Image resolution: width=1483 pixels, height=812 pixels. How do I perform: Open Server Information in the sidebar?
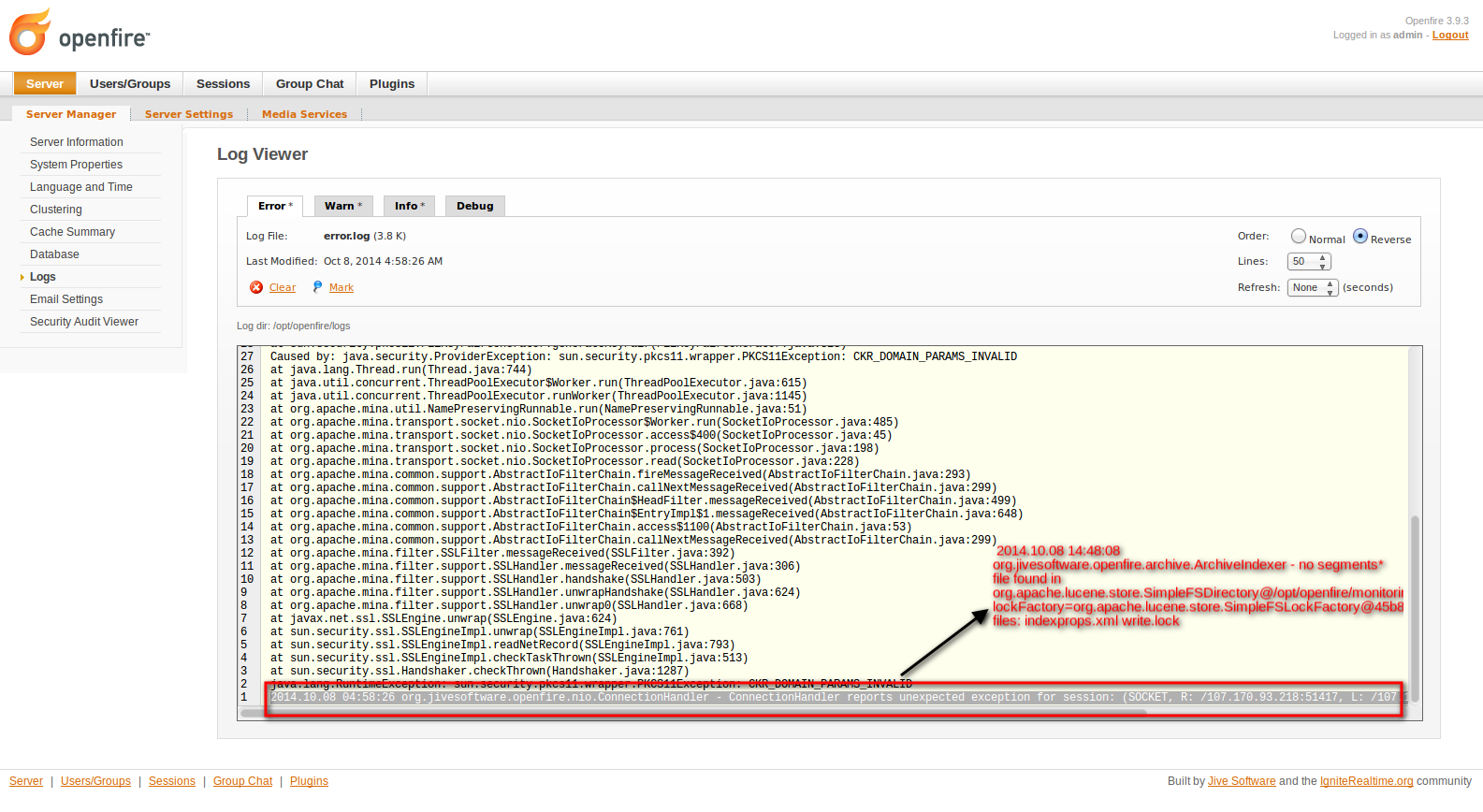point(77,142)
